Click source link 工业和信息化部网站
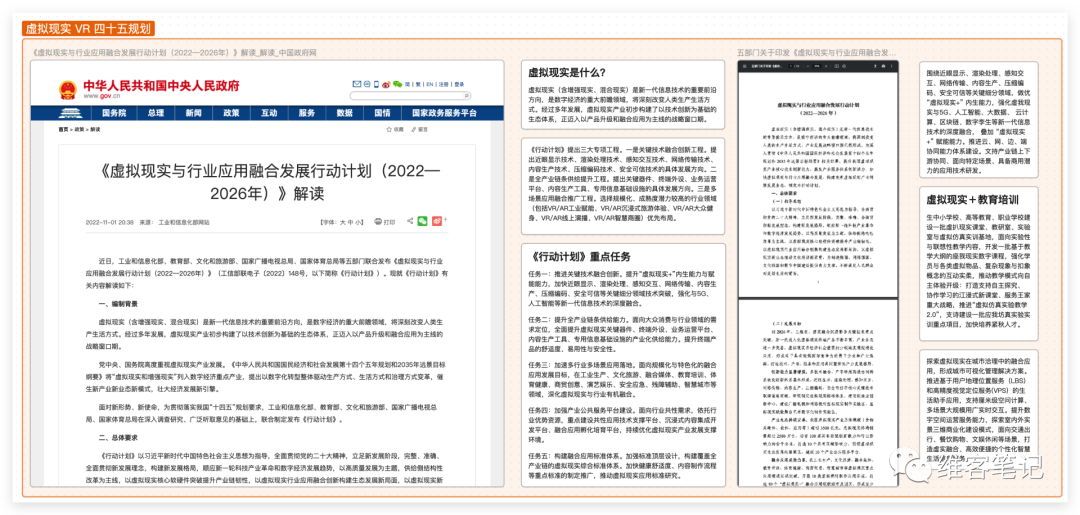 pos(184,222)
